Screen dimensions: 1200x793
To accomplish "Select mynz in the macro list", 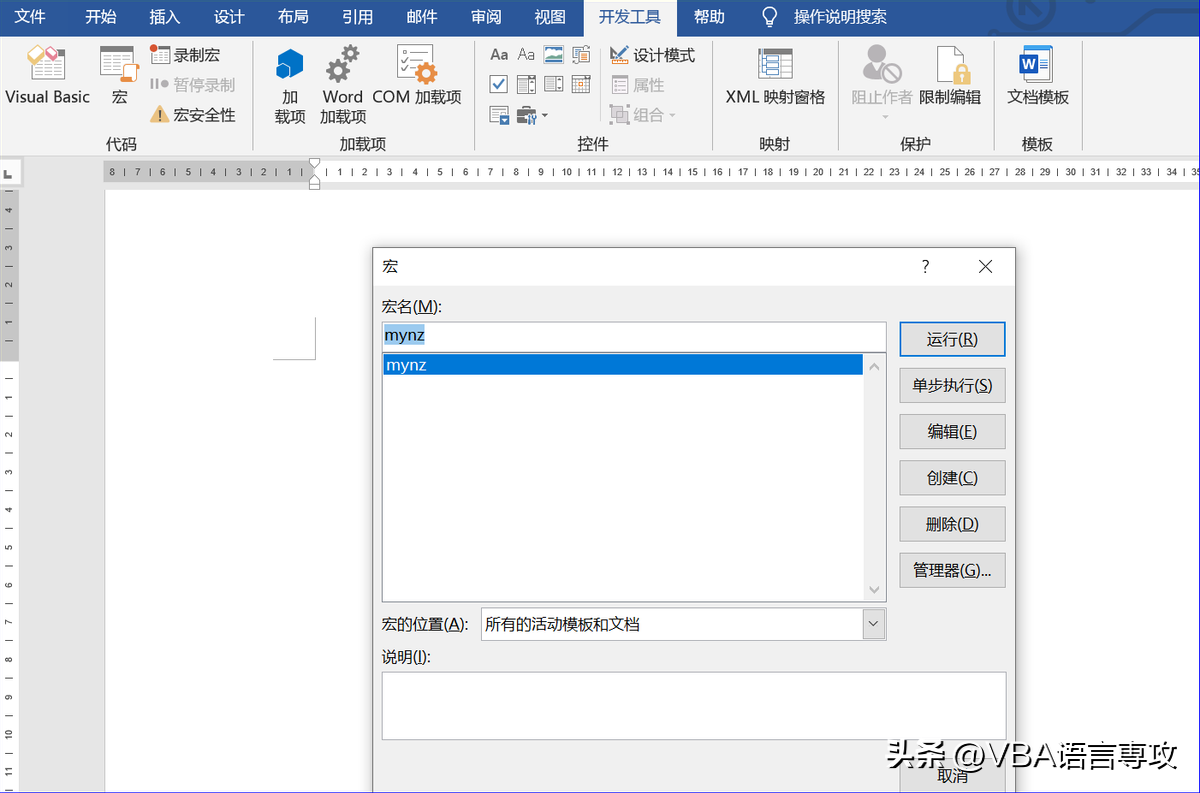I will click(622, 365).
